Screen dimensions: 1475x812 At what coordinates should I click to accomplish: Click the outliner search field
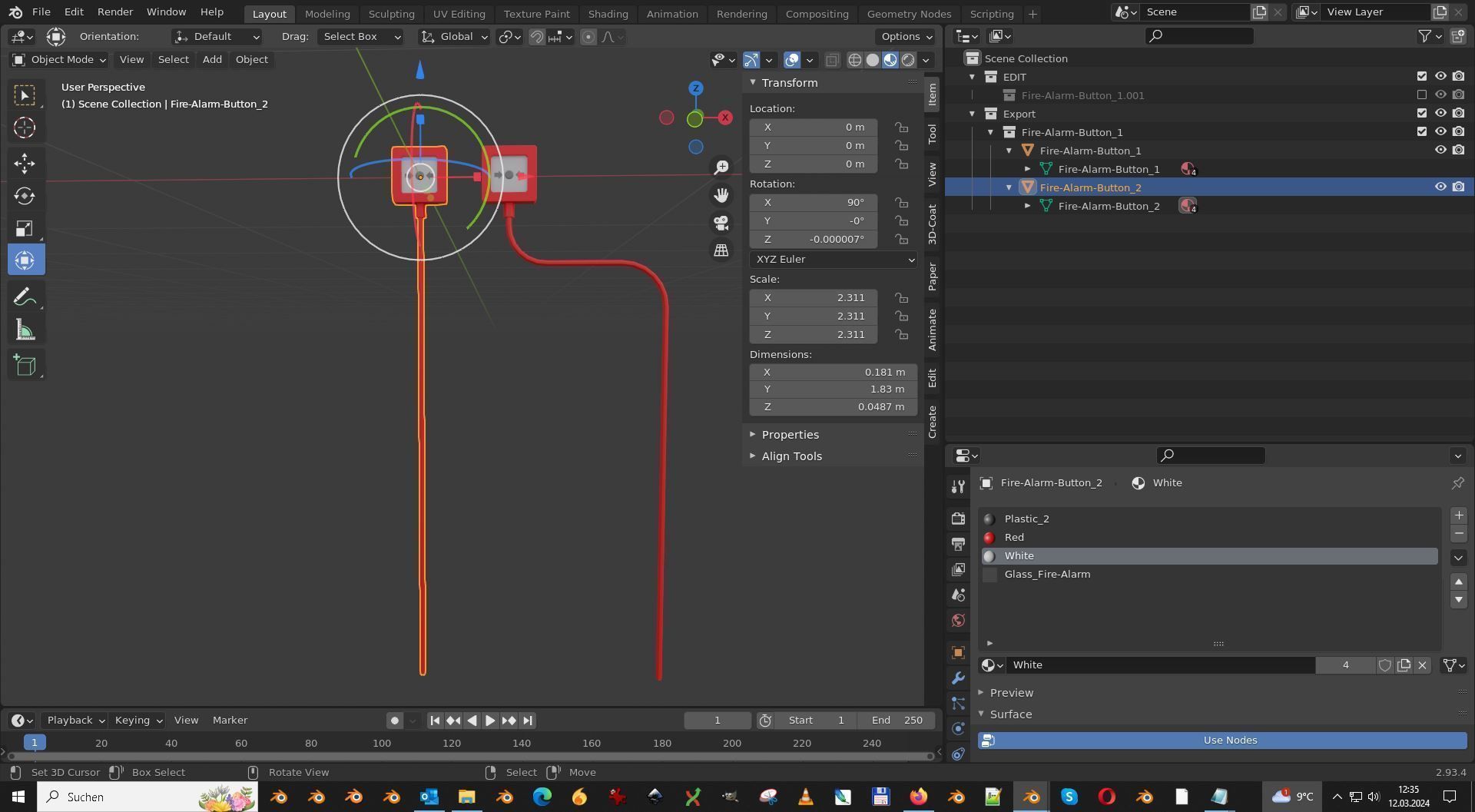[x=1199, y=36]
